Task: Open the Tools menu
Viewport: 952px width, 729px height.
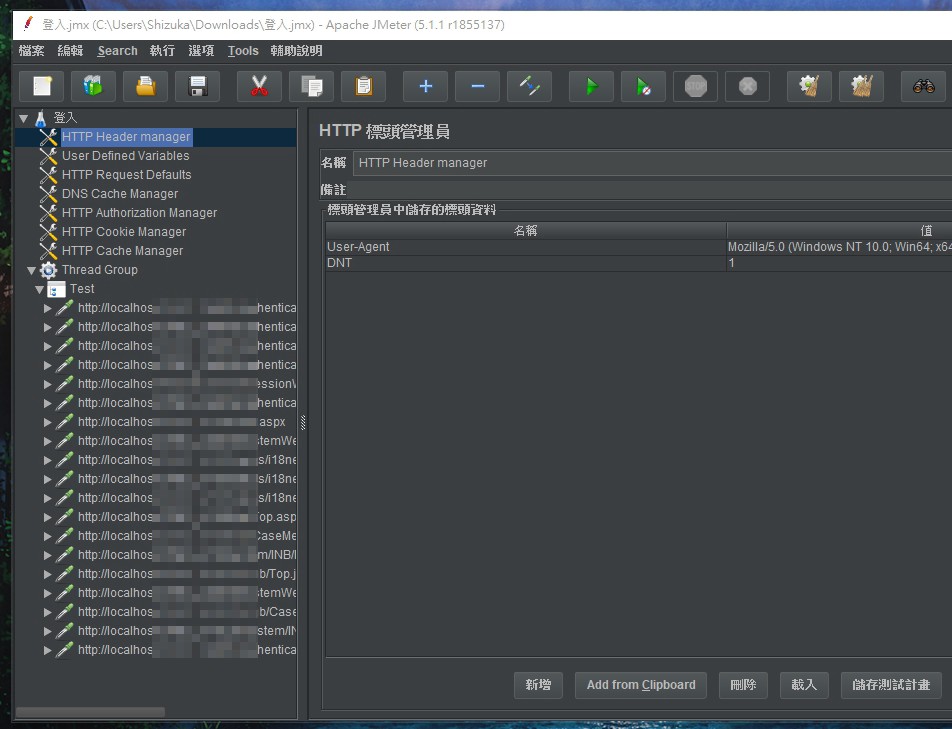Action: [x=242, y=51]
